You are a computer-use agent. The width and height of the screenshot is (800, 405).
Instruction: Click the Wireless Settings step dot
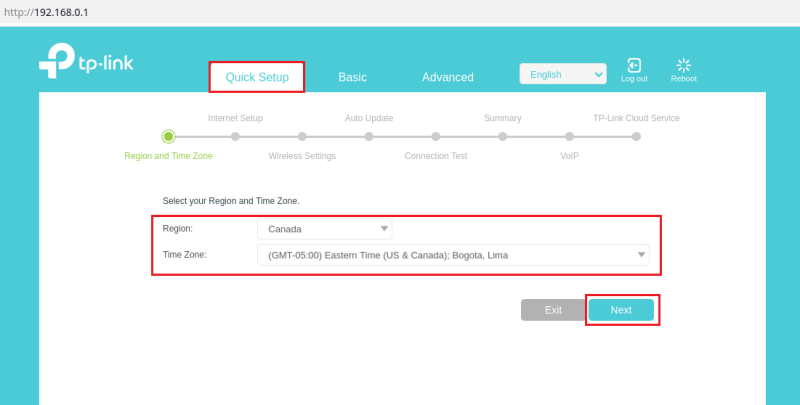[302, 136]
